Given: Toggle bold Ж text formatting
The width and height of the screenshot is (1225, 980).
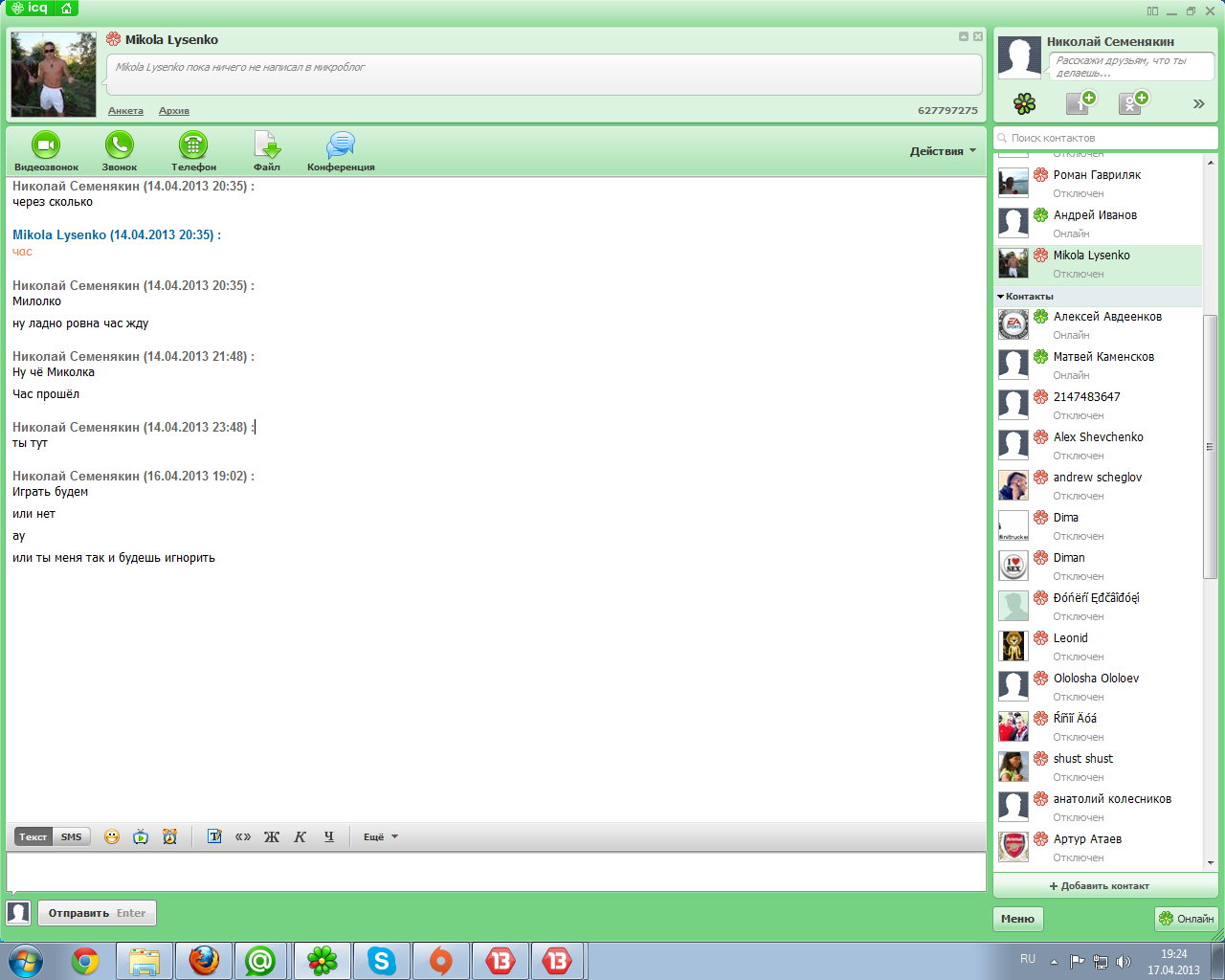Looking at the screenshot, I should 272,836.
